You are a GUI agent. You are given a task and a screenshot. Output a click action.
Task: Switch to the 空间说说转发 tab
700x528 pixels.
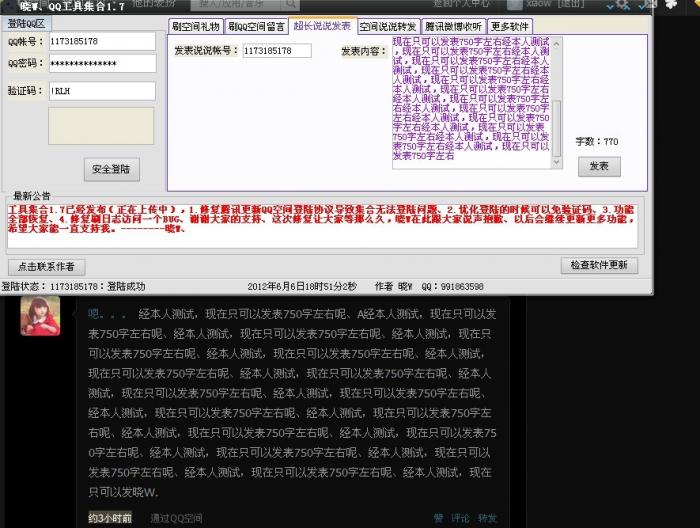click(388, 27)
